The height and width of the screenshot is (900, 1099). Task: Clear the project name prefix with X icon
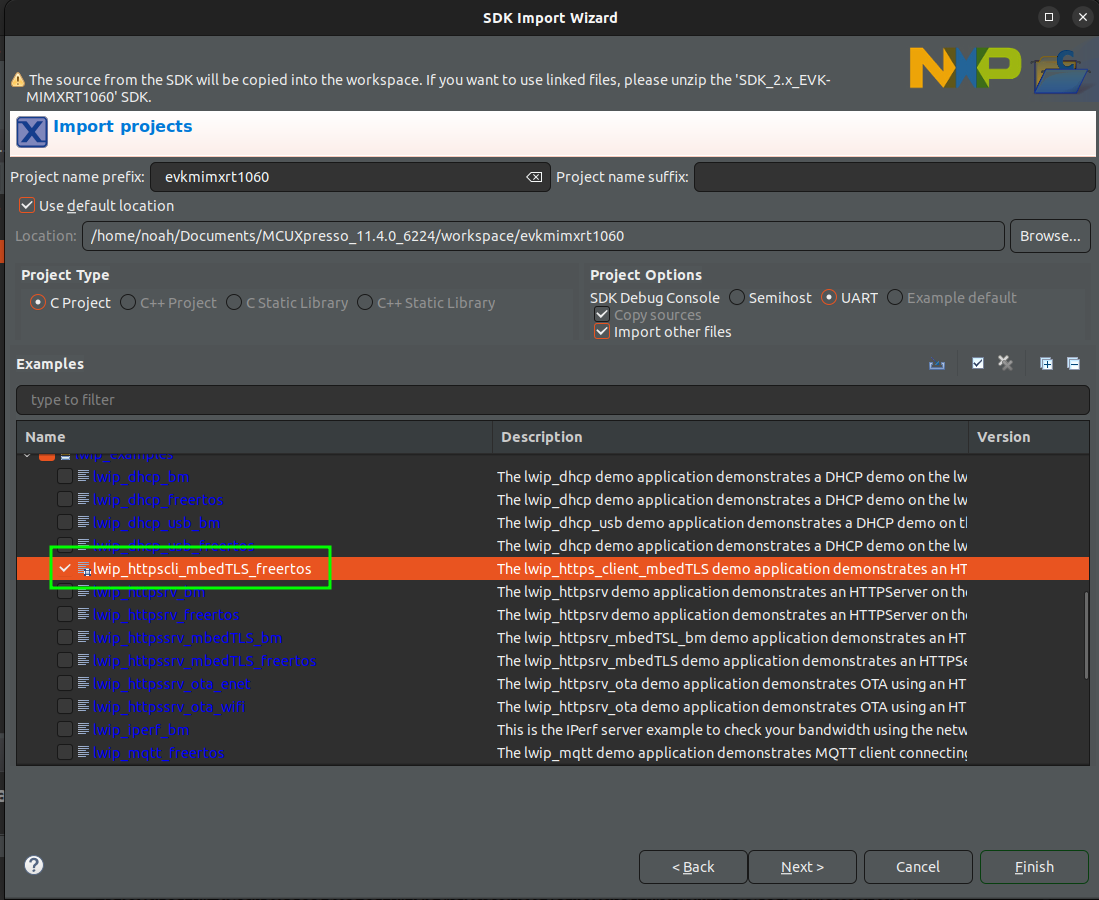tap(534, 177)
